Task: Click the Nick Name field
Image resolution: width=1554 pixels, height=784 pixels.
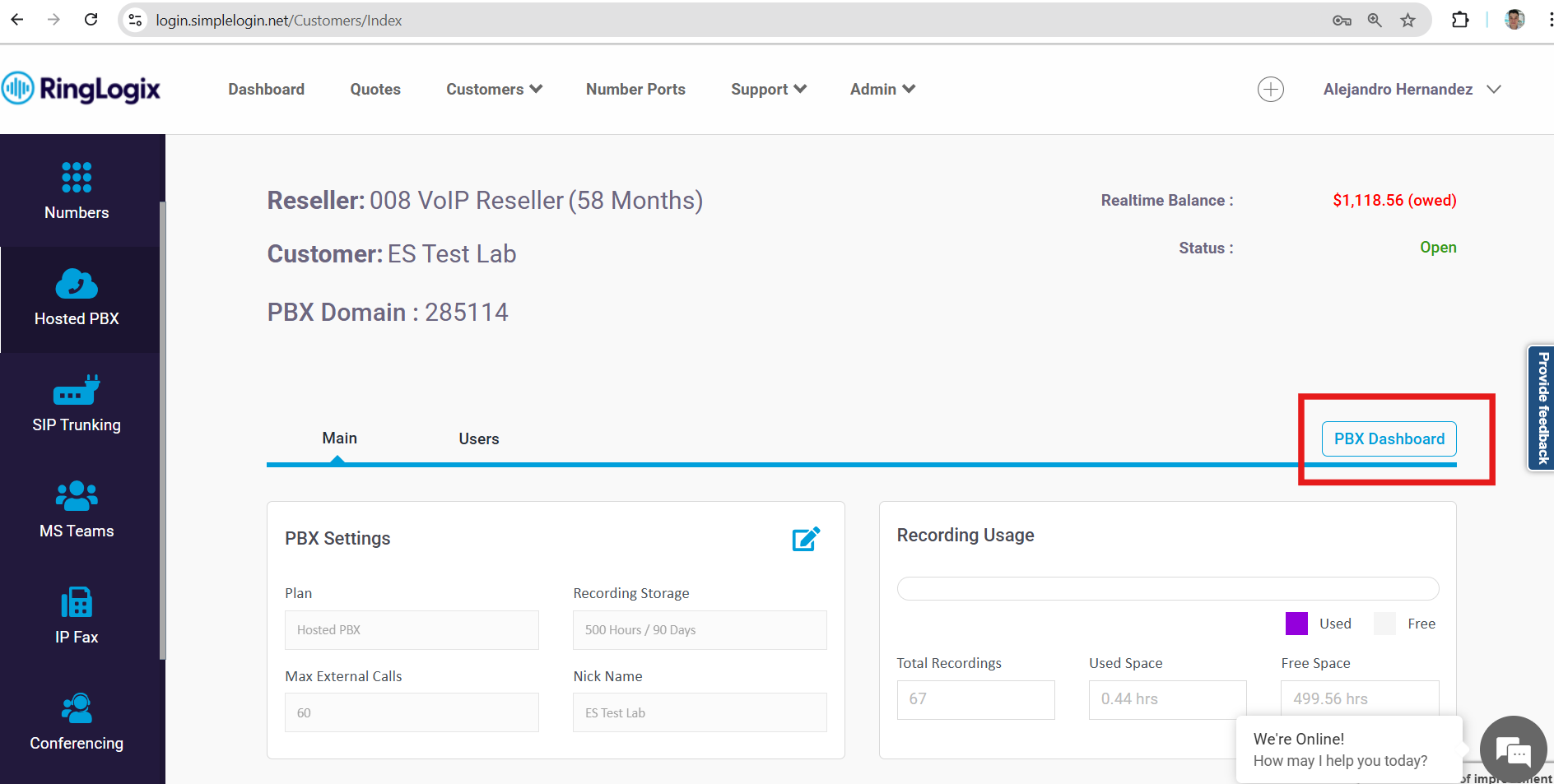Action: [700, 712]
